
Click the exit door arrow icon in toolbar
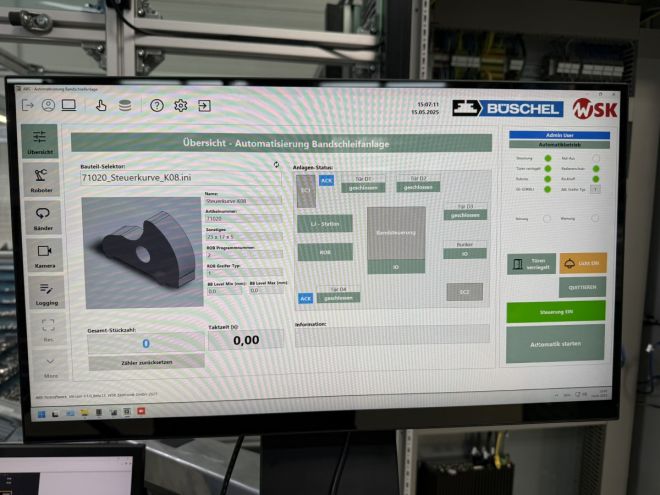tap(204, 105)
